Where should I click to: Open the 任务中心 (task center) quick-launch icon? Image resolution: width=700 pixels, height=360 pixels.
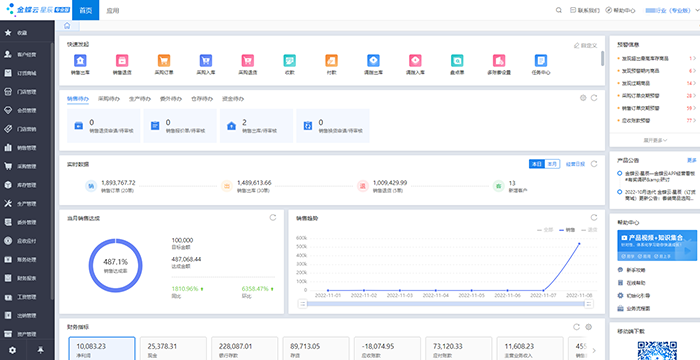[x=541, y=61]
